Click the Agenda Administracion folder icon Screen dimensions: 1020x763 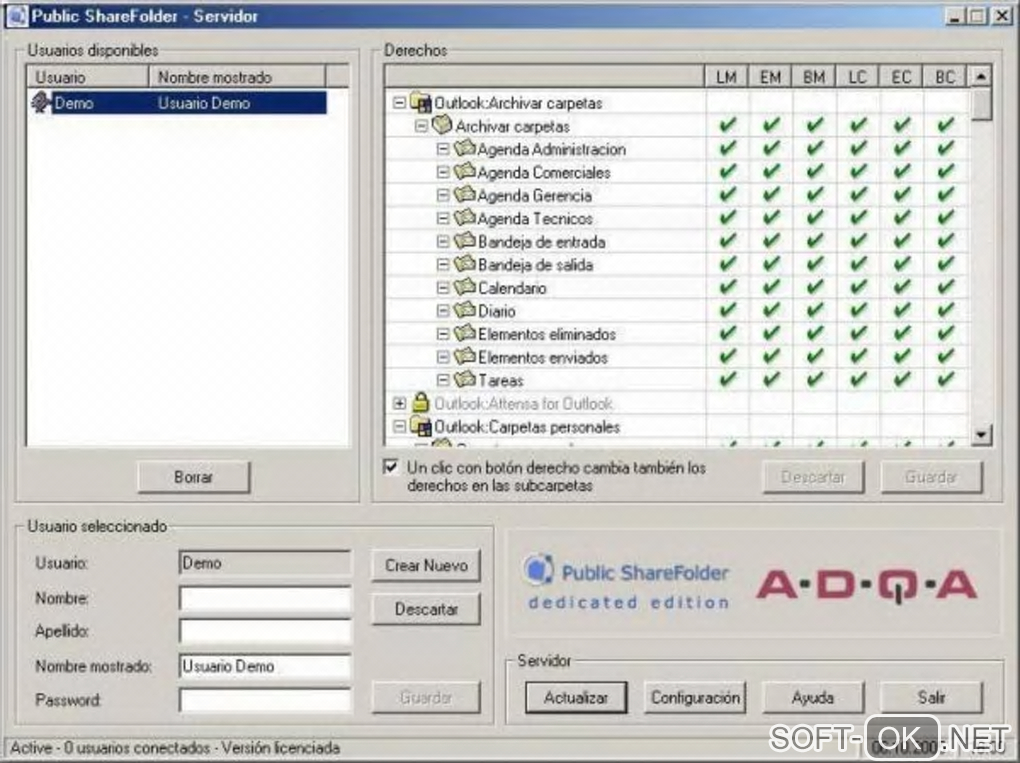[x=464, y=148]
